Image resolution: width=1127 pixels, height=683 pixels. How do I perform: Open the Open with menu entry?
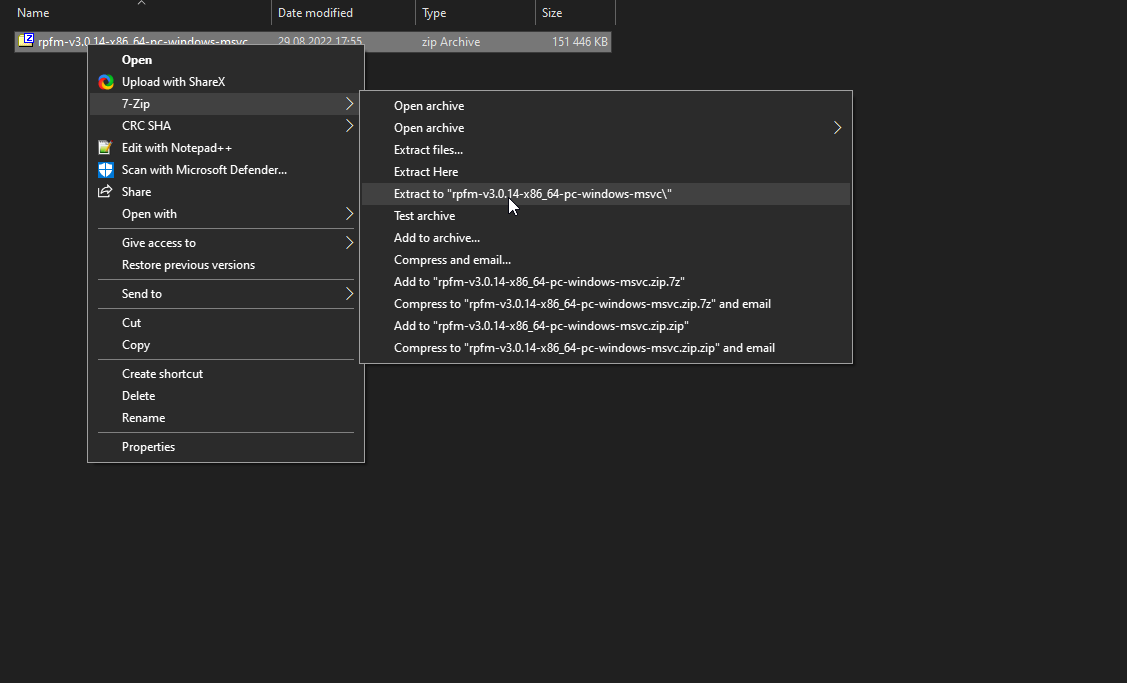(226, 214)
